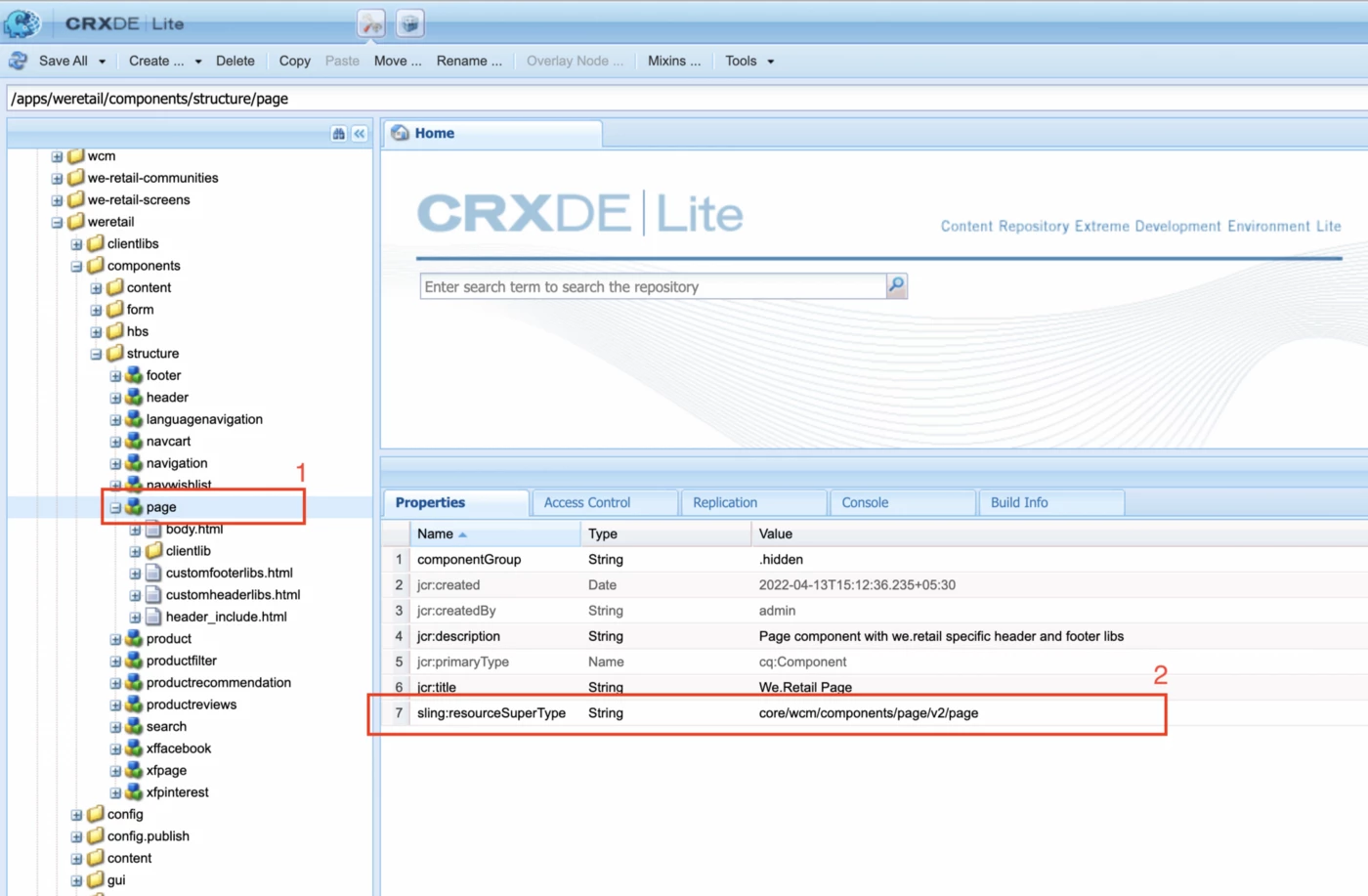Switch to the Replication tab

pos(753,502)
